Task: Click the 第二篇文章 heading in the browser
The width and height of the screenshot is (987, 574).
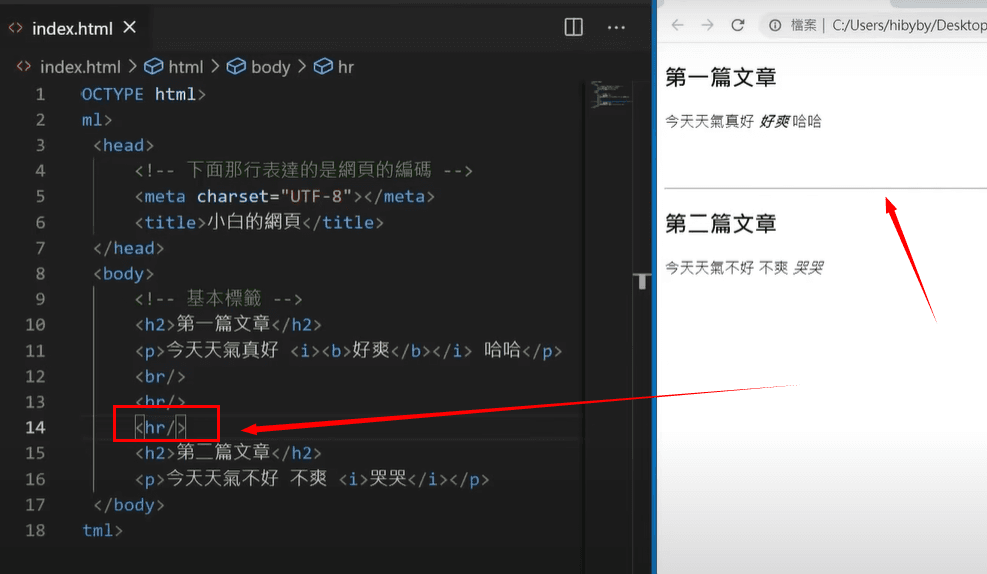Action: (x=720, y=223)
